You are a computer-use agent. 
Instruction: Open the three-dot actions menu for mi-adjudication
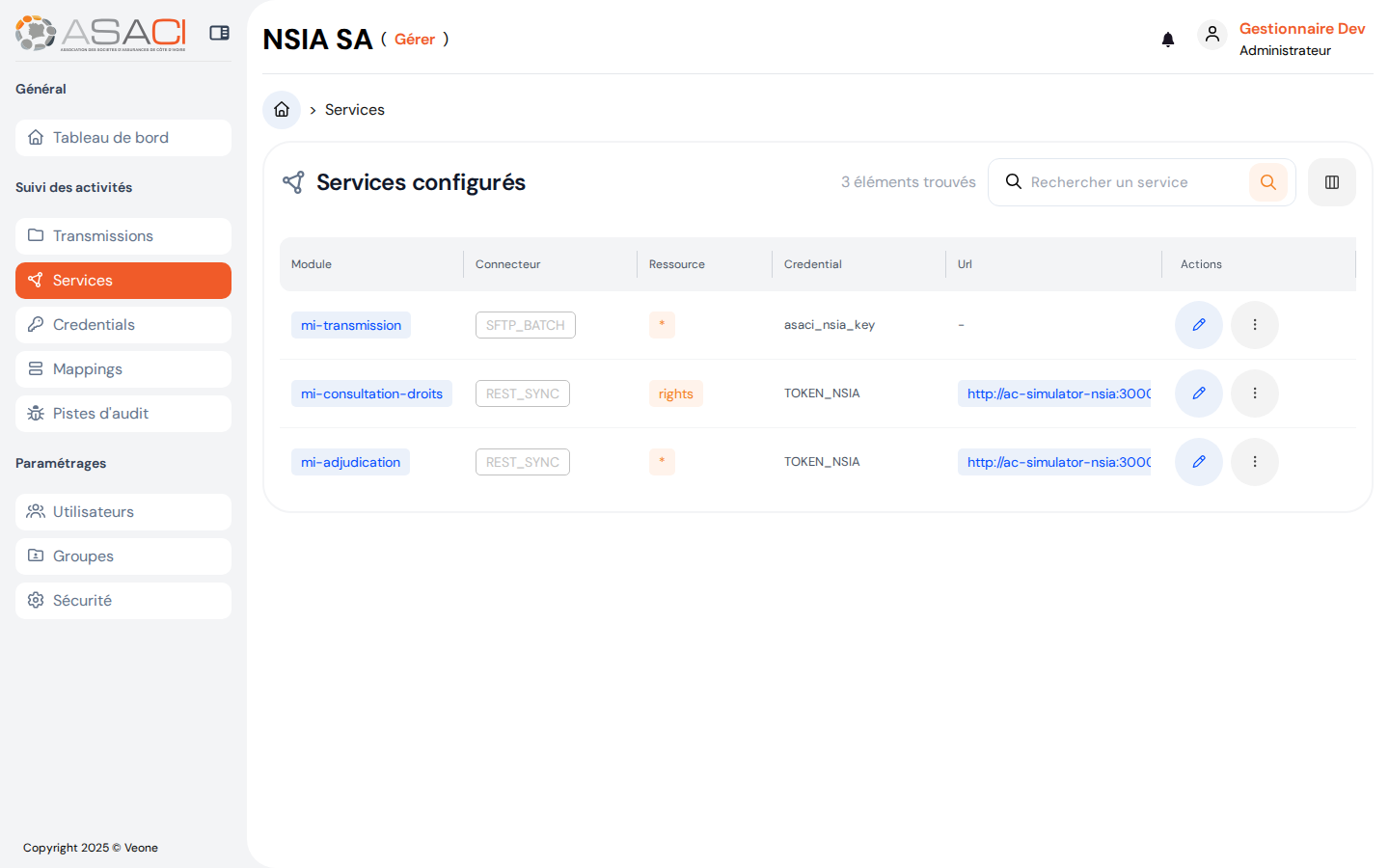coord(1255,462)
